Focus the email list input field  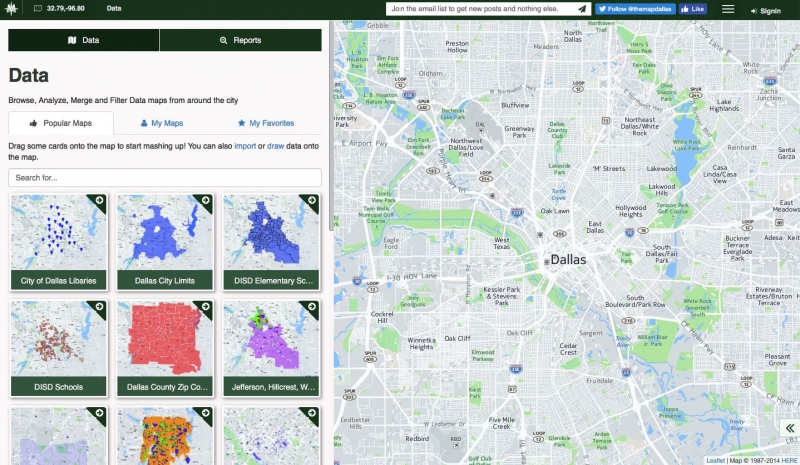click(x=482, y=9)
